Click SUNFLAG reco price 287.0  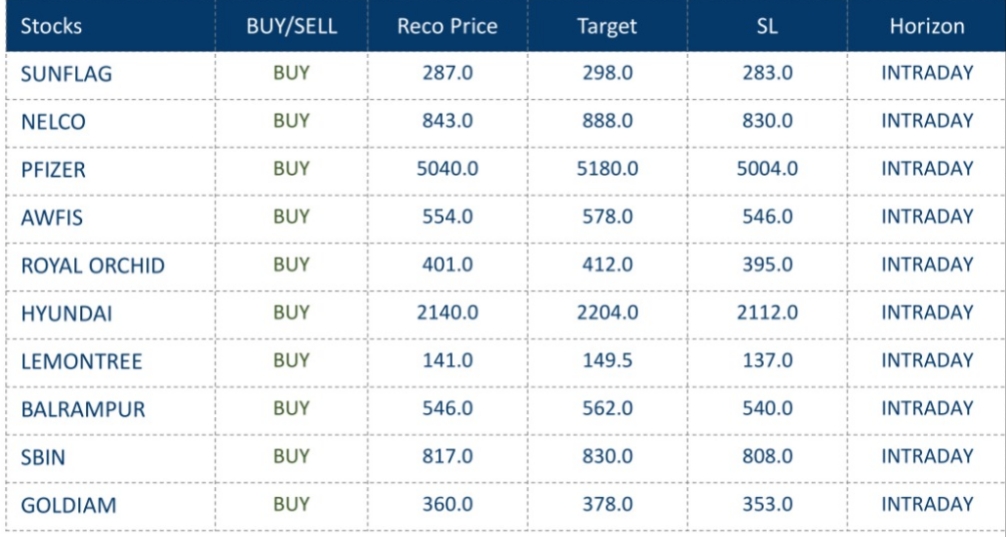click(x=447, y=73)
